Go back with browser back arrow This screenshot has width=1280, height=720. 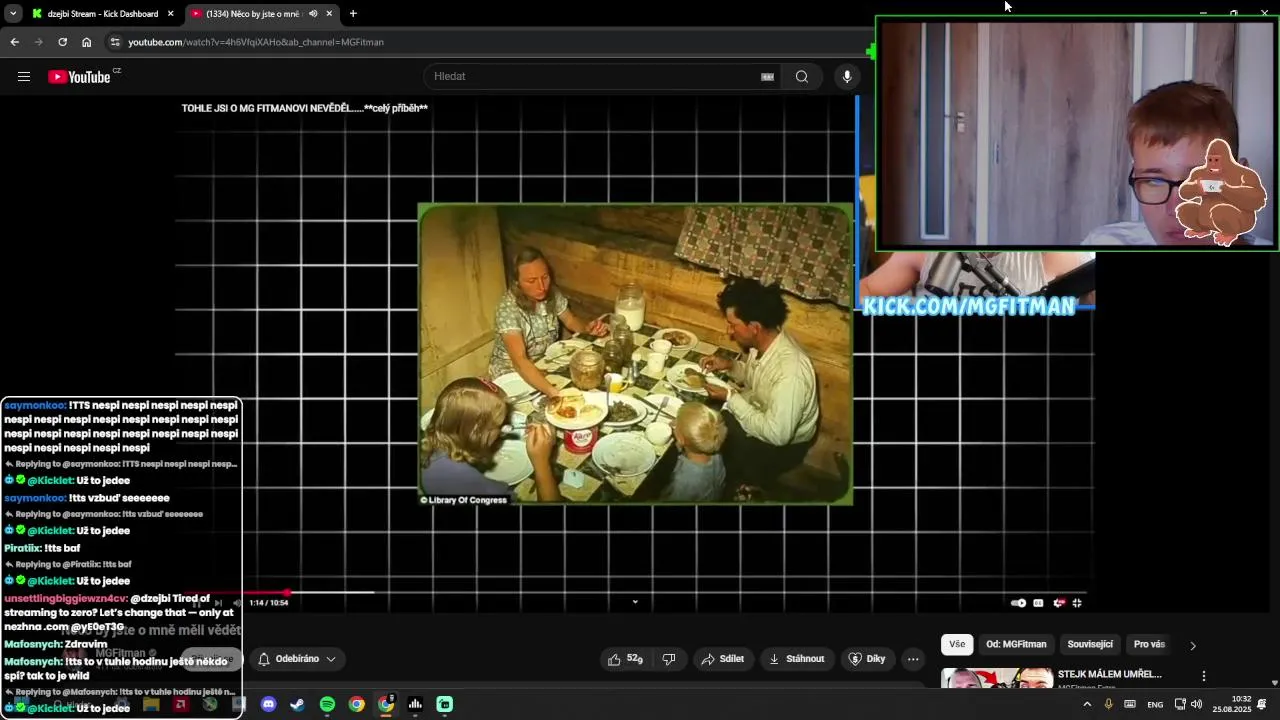pyautogui.click(x=14, y=42)
